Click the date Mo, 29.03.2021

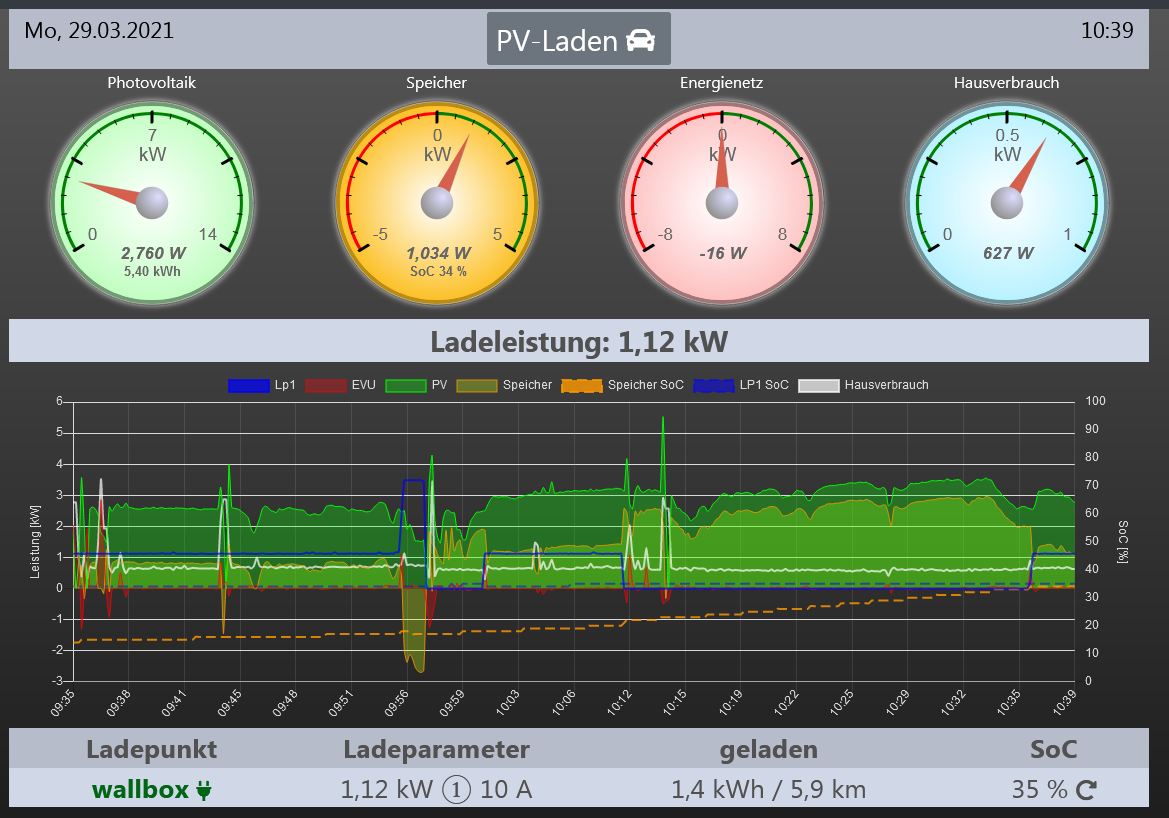point(99,31)
